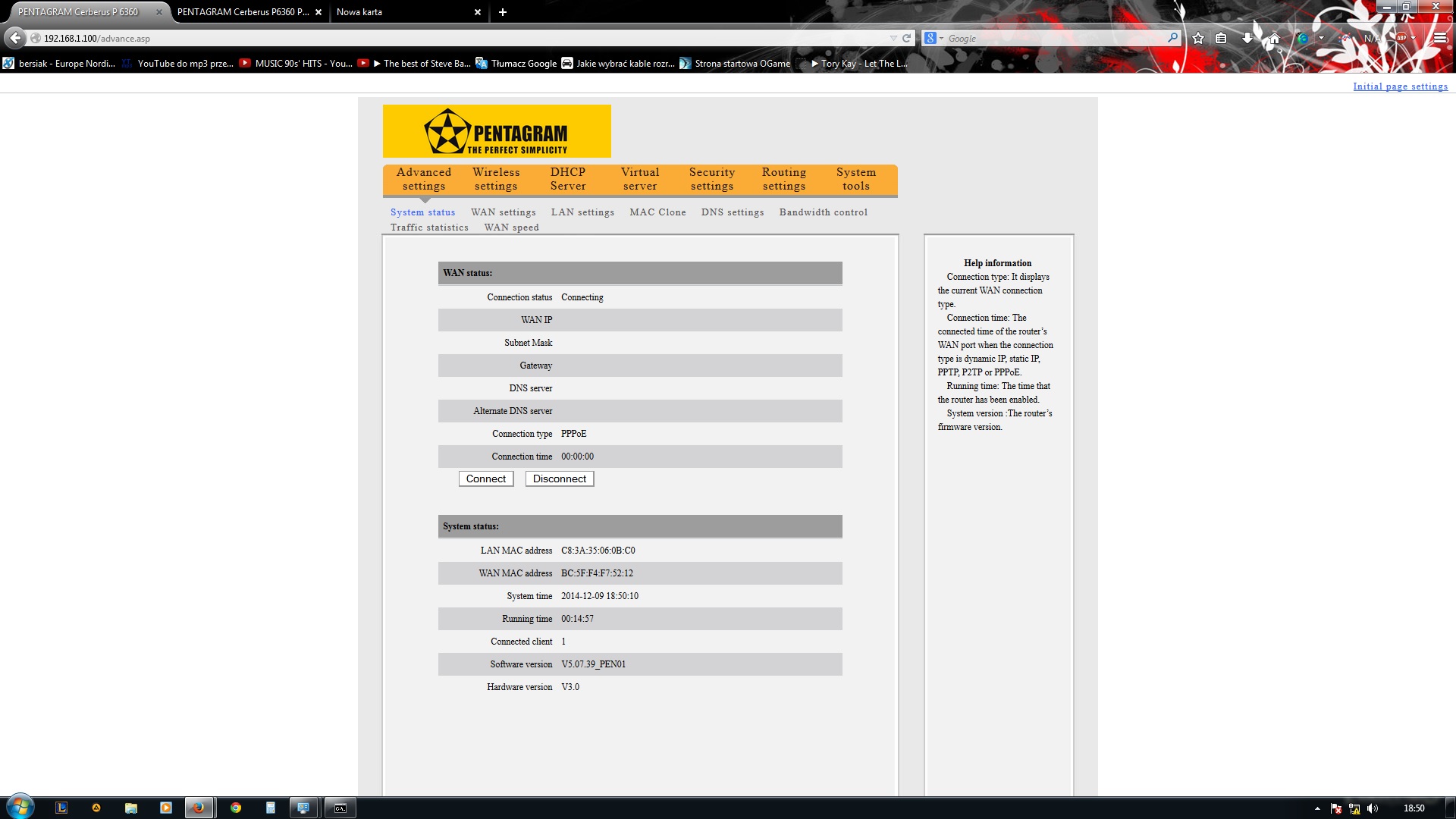Open the Virtual server menu
This screenshot has height=819, width=1456.
pyautogui.click(x=640, y=180)
